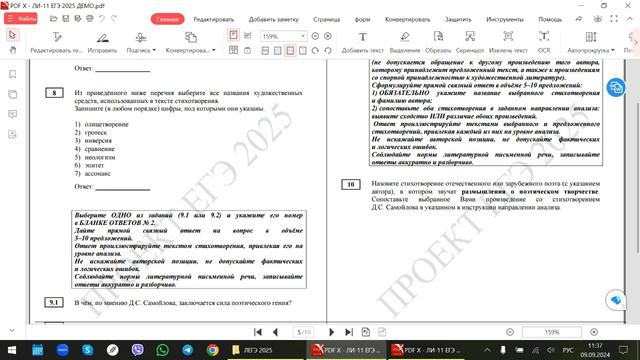Open the comments sidebar panel
Screen dimensions: 640x360
13,114
